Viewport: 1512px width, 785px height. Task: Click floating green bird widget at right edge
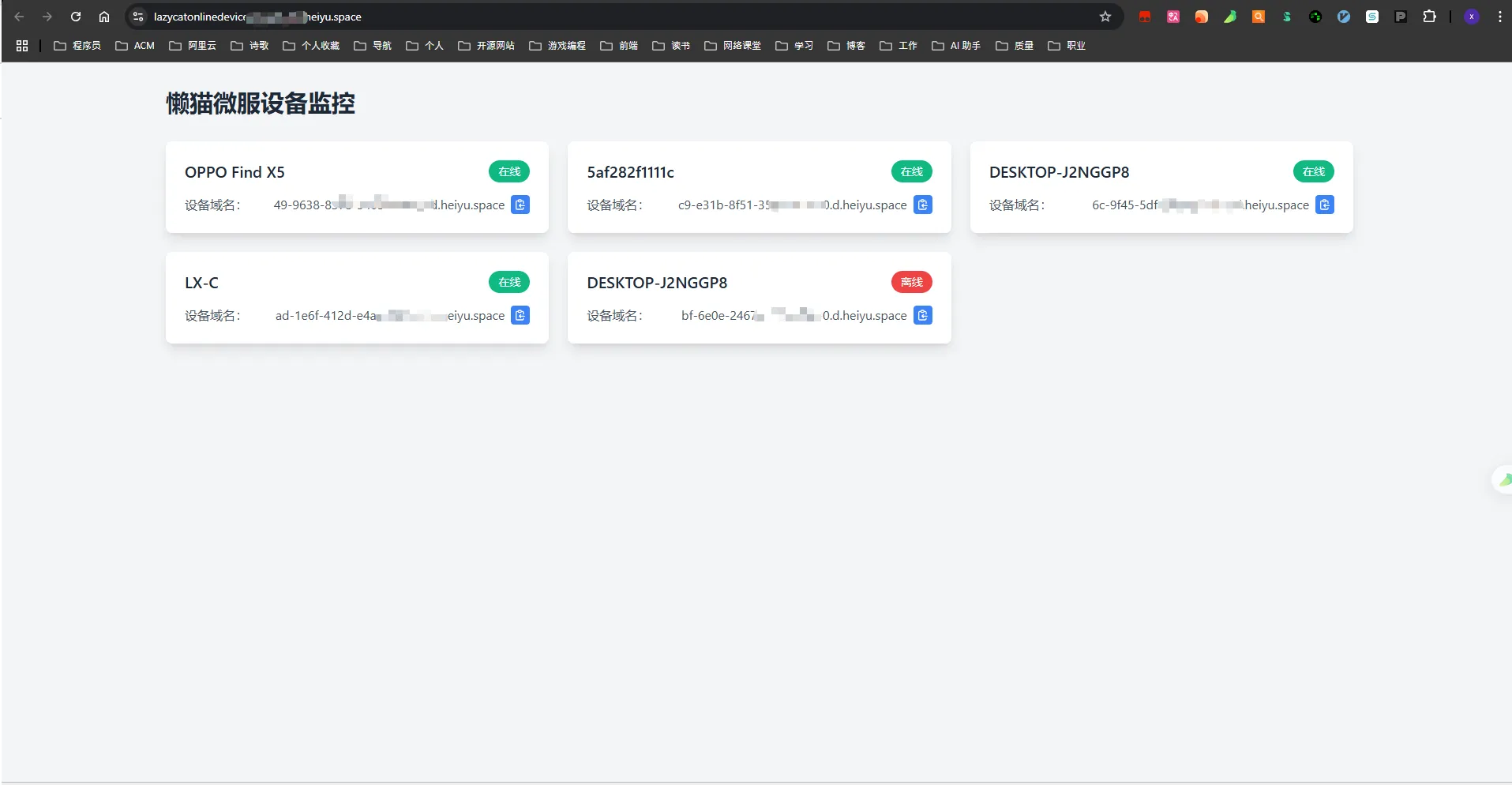coord(1503,479)
